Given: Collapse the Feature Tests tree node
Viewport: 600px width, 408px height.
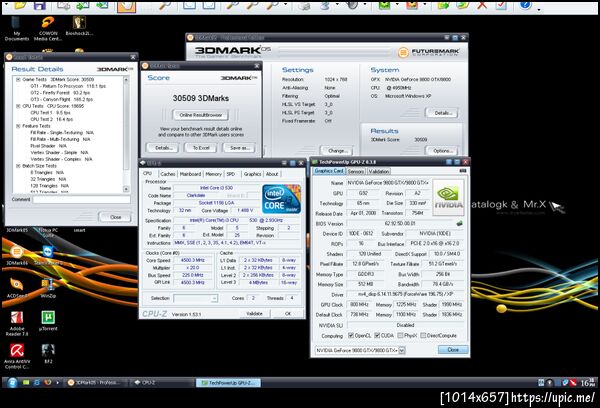Looking at the screenshot, I should pyautogui.click(x=18, y=126).
